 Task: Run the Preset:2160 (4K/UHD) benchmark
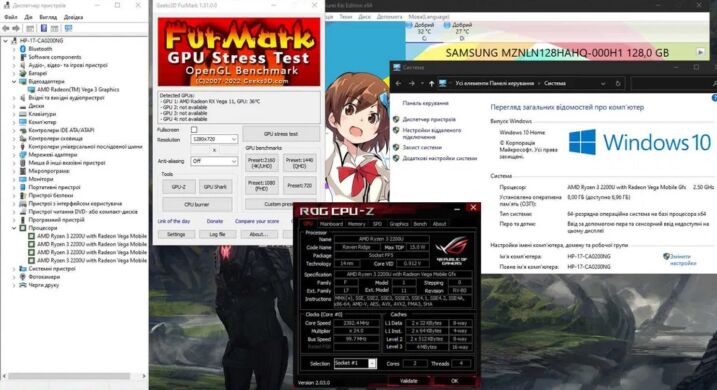point(262,163)
